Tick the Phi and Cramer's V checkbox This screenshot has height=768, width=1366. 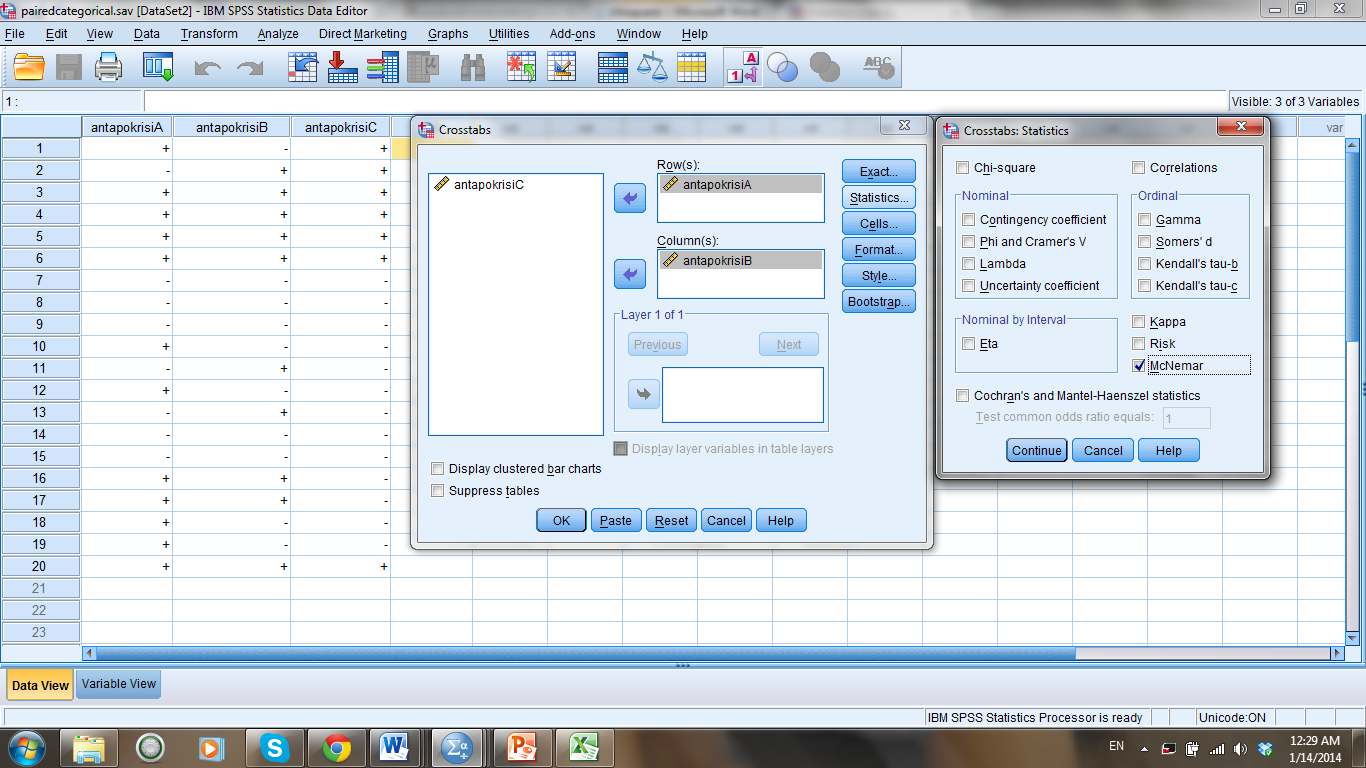[969, 242]
